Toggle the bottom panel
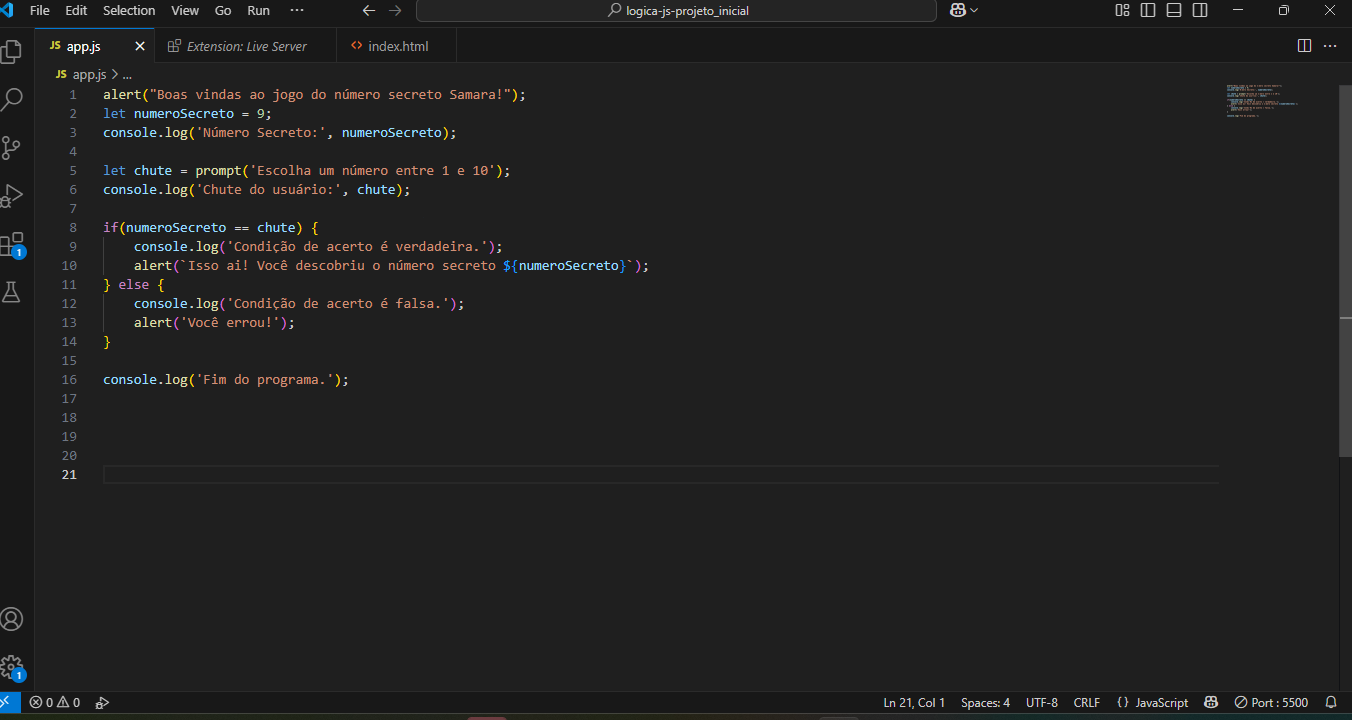The width and height of the screenshot is (1352, 720). tap(1174, 11)
